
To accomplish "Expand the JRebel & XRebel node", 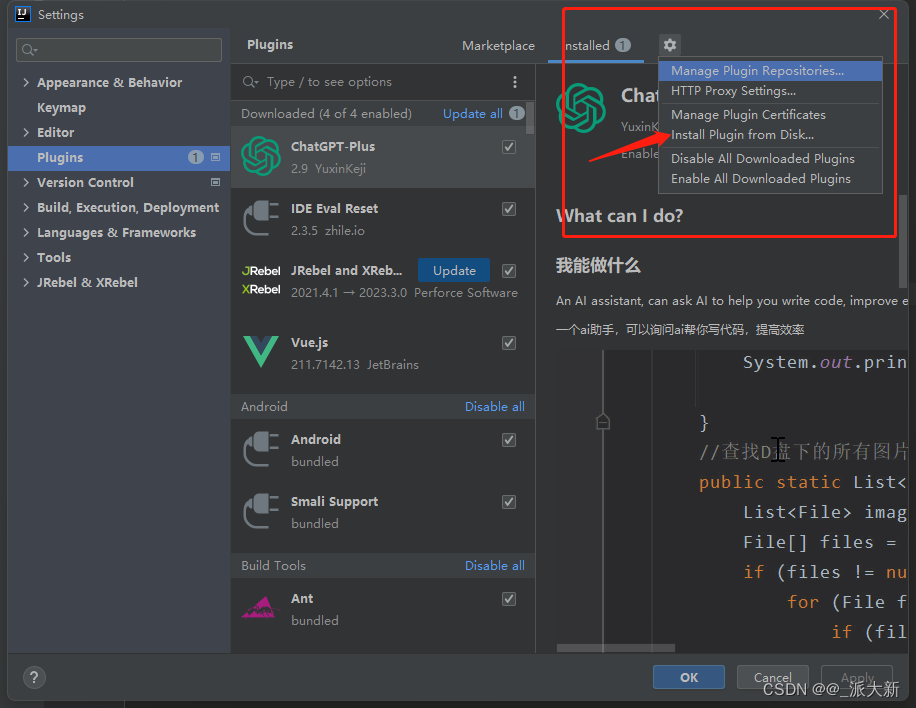I will click(x=26, y=283).
